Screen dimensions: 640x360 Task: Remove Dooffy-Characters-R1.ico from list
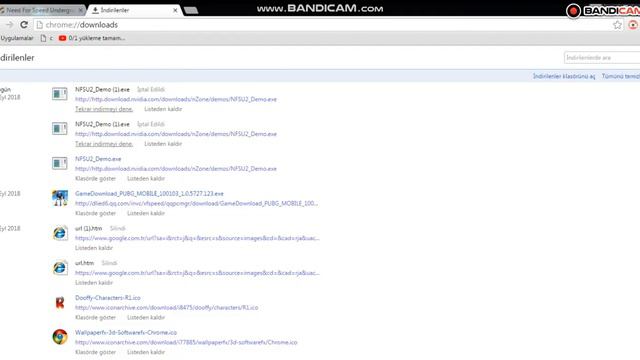coord(146,317)
